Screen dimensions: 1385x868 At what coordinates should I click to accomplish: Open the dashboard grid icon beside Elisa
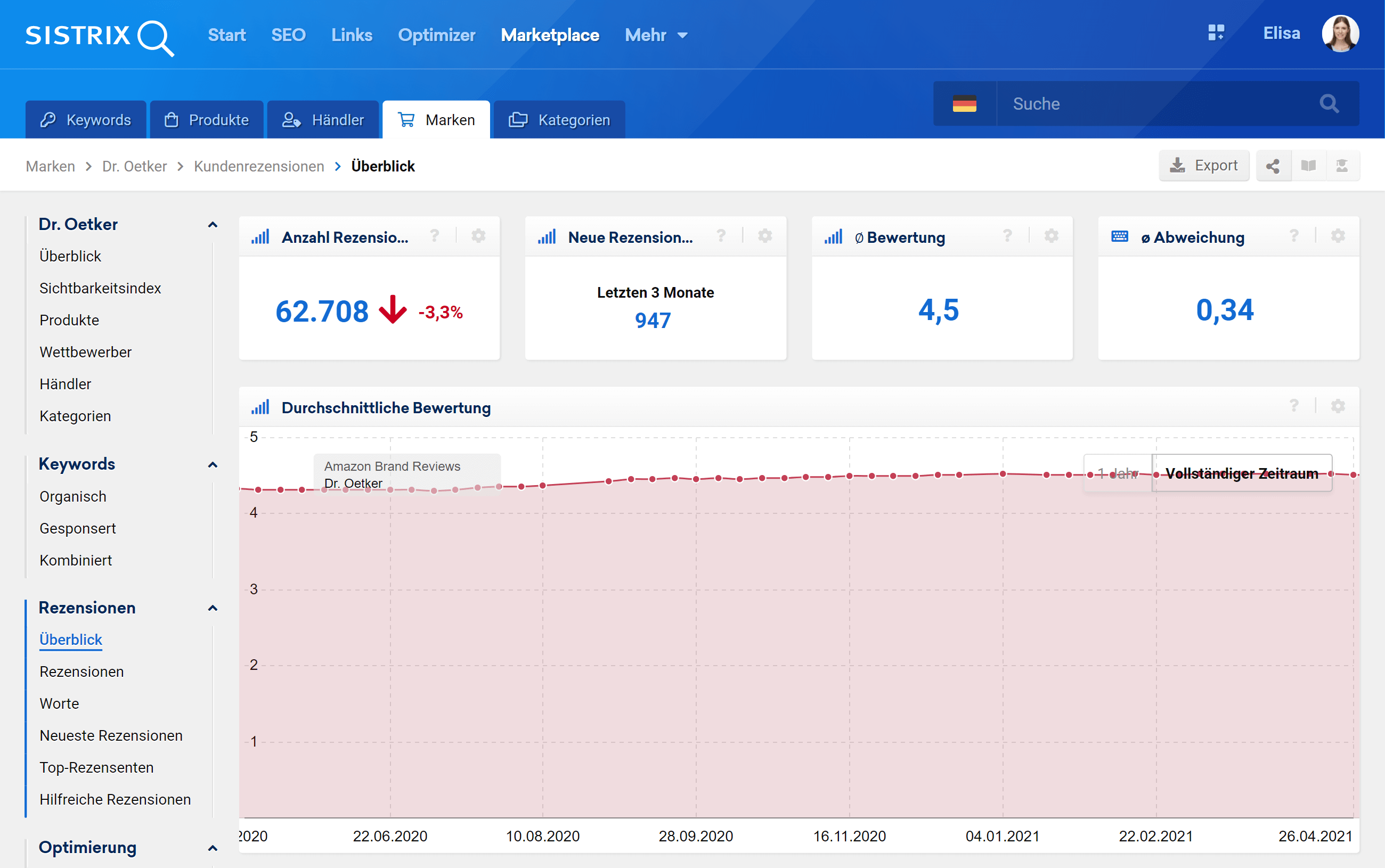(x=1216, y=32)
